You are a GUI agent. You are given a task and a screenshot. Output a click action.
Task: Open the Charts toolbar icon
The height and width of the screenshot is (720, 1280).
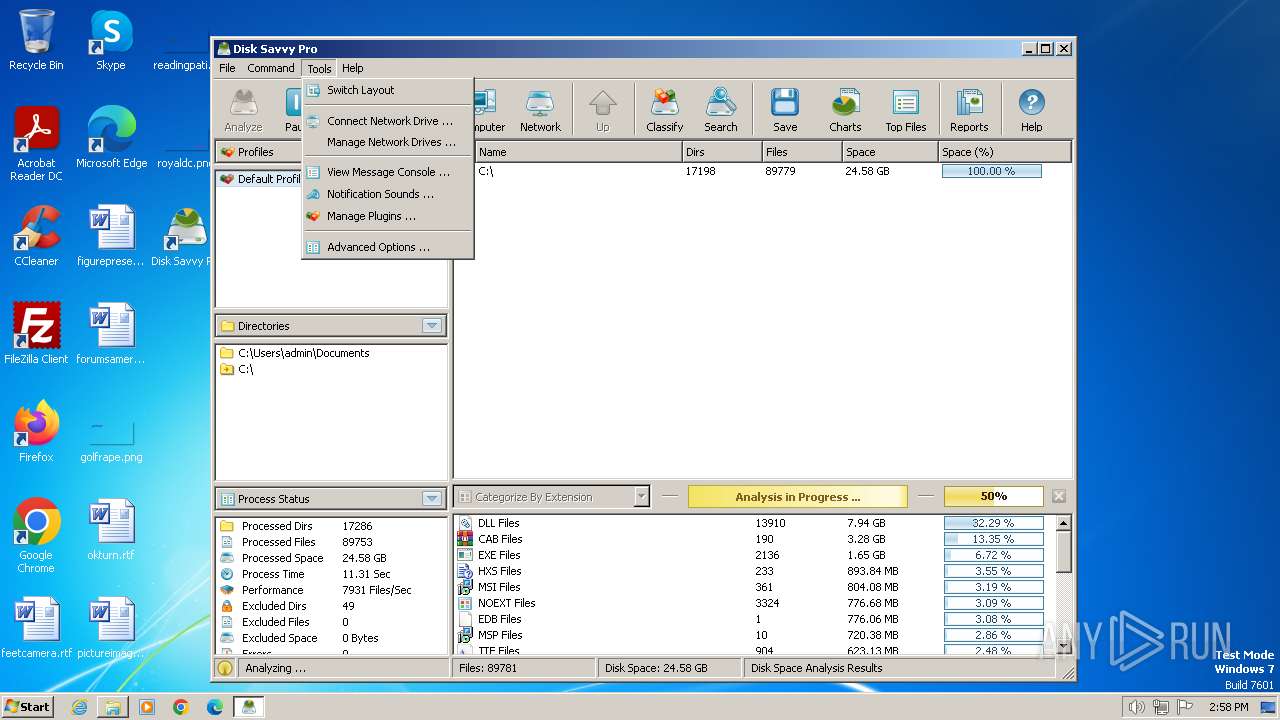click(x=845, y=110)
